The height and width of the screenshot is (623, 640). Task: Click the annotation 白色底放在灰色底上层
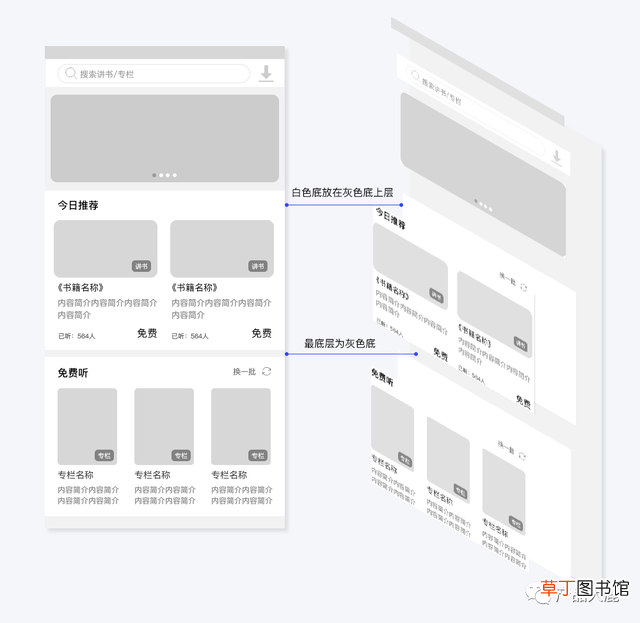342,192
